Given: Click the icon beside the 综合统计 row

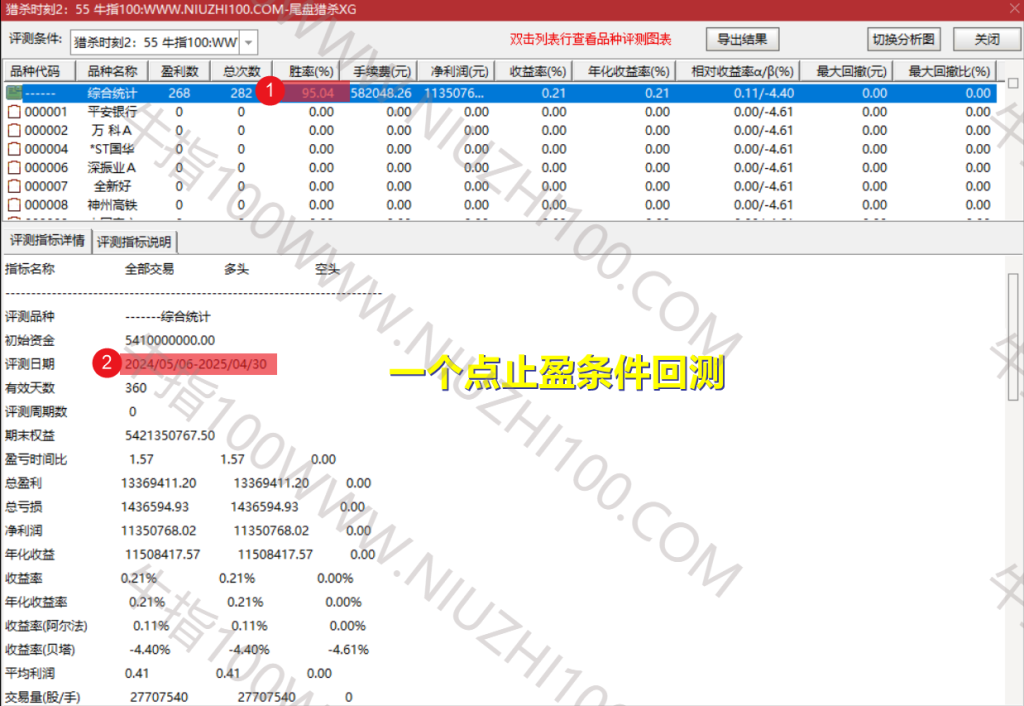Looking at the screenshot, I should [14, 93].
